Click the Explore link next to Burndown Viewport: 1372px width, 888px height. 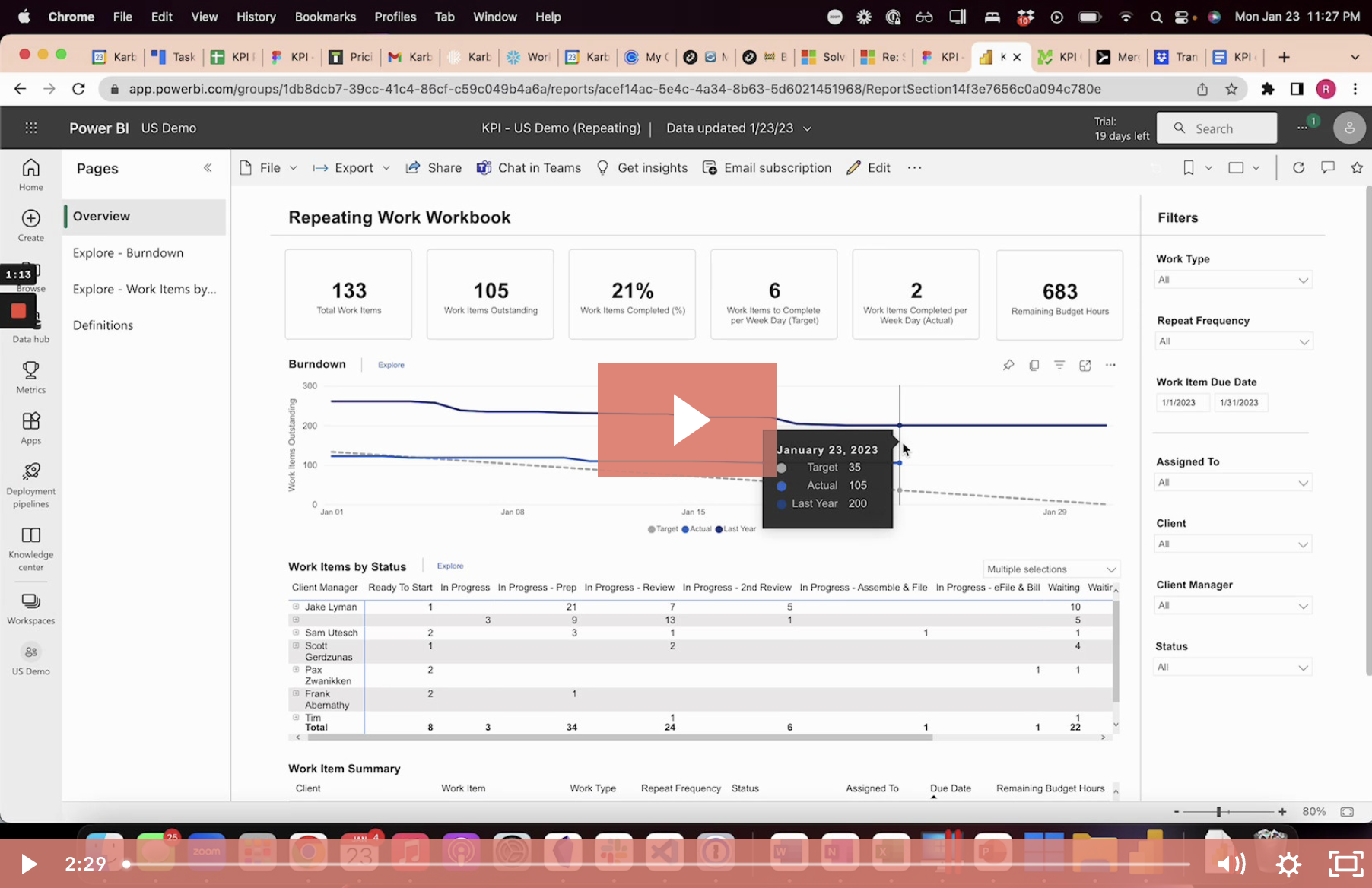pyautogui.click(x=391, y=365)
